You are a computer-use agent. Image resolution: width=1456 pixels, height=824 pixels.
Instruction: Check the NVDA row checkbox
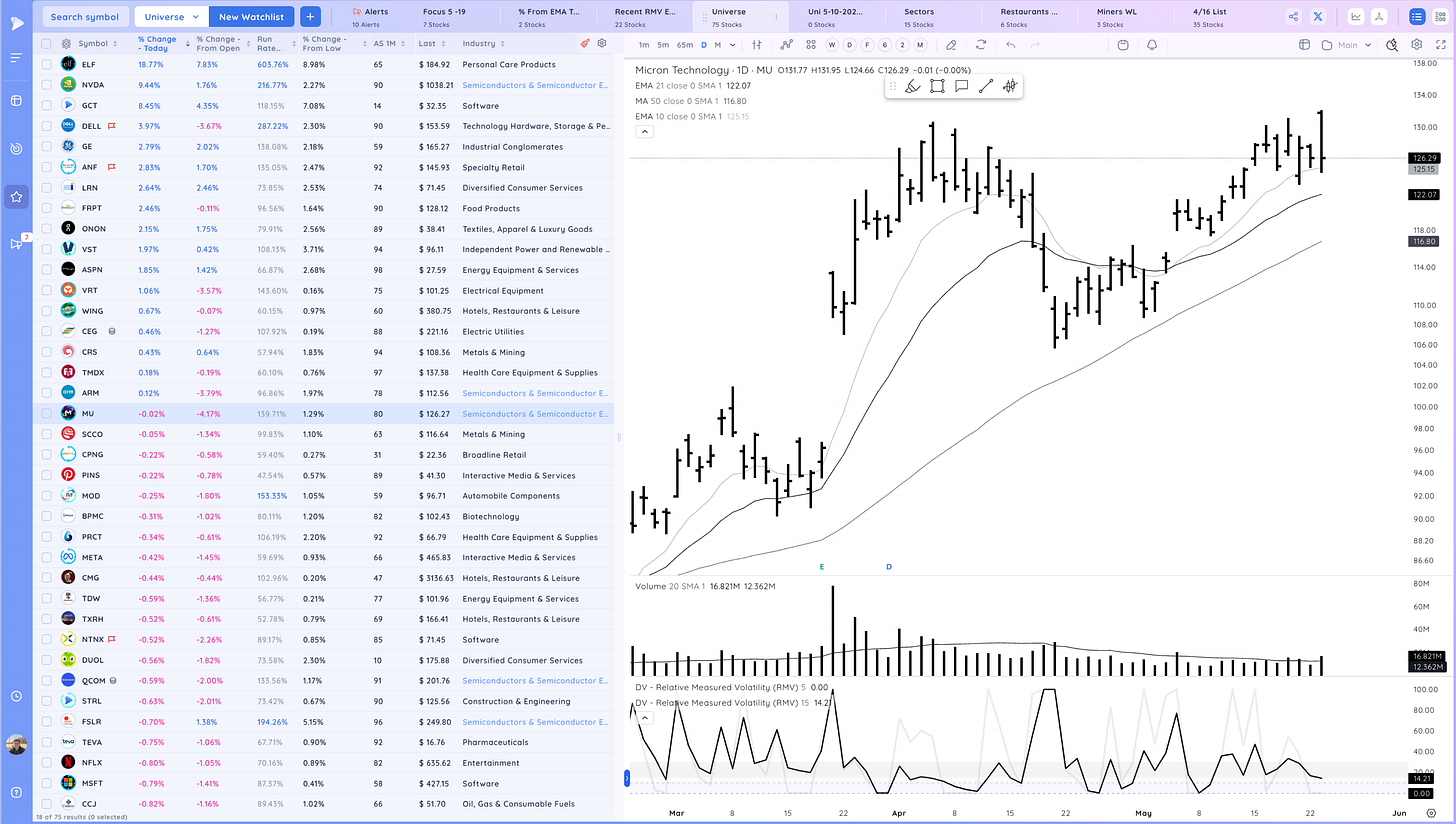46,85
